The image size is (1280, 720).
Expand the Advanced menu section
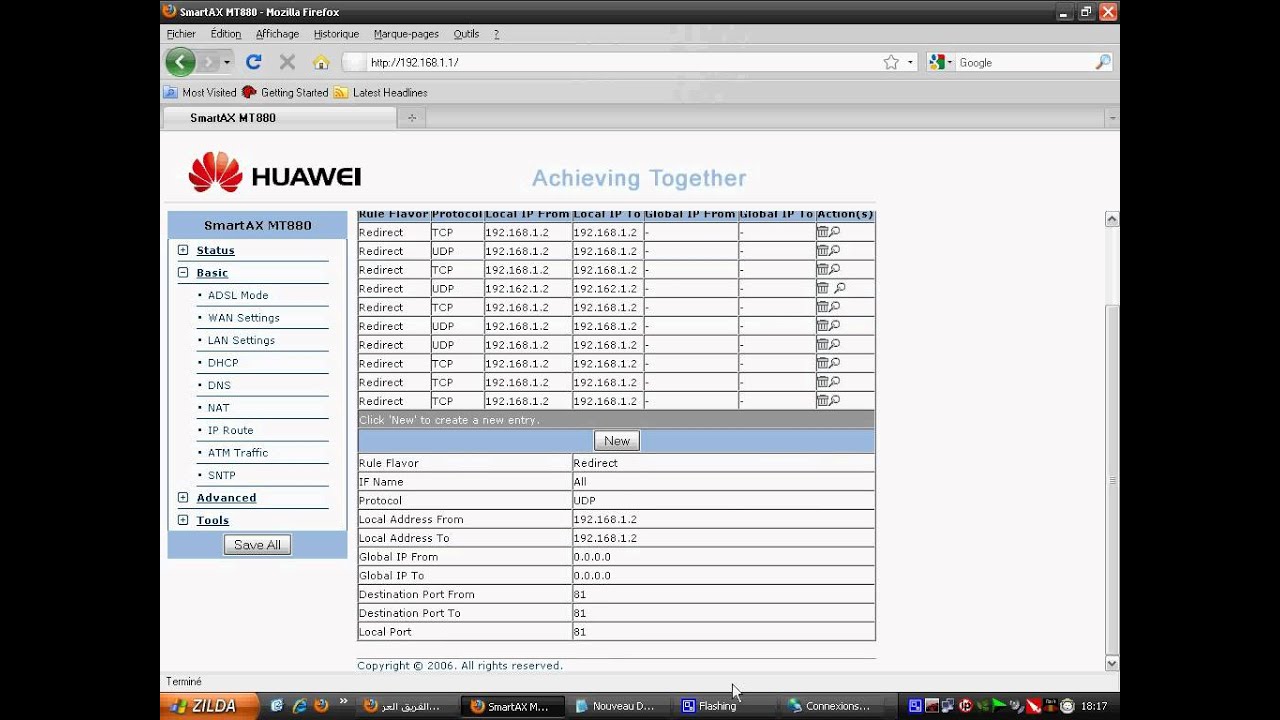(x=183, y=497)
